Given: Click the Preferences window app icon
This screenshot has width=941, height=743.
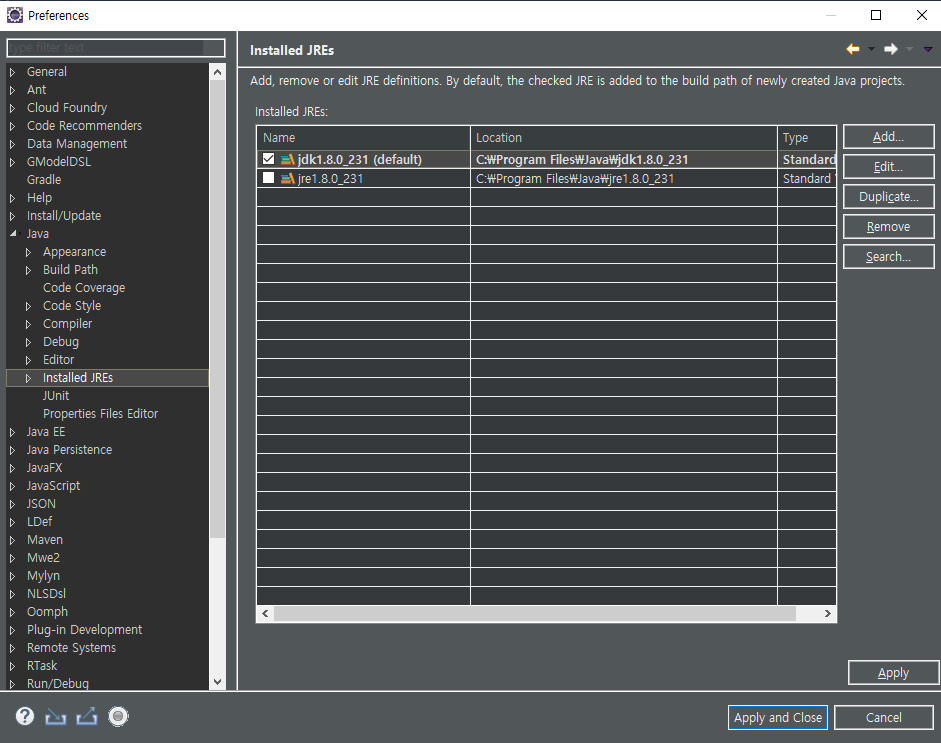Looking at the screenshot, I should [x=14, y=15].
